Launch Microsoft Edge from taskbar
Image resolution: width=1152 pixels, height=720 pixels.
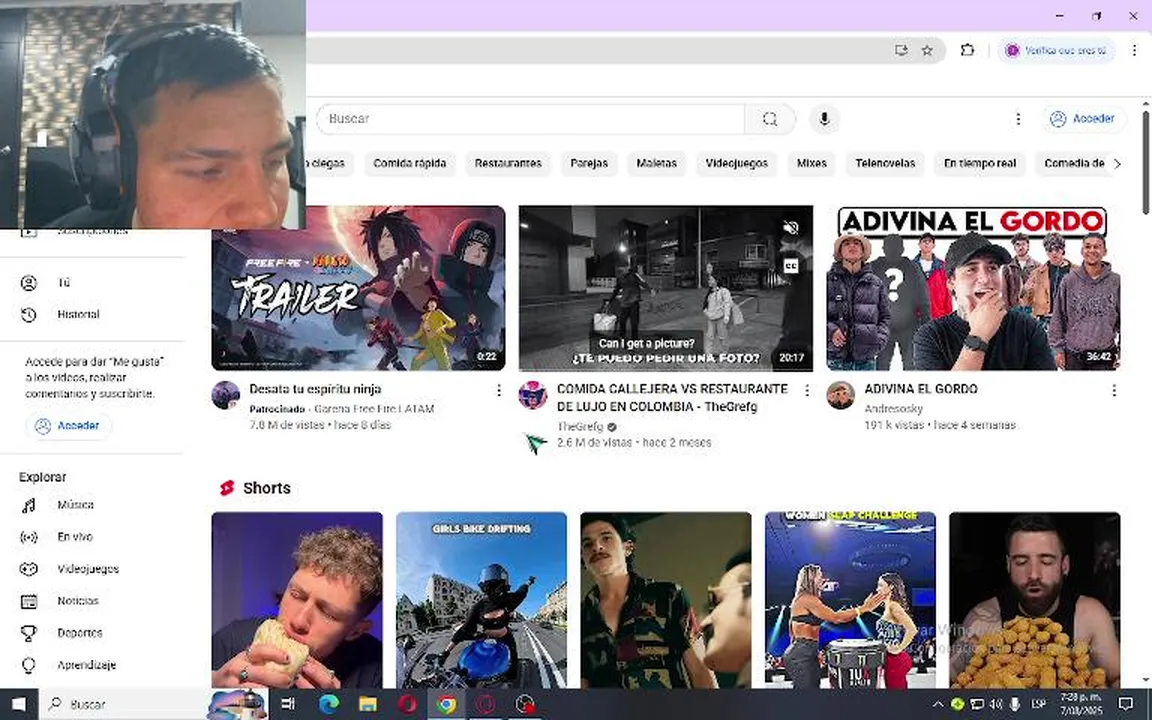pyautogui.click(x=328, y=705)
